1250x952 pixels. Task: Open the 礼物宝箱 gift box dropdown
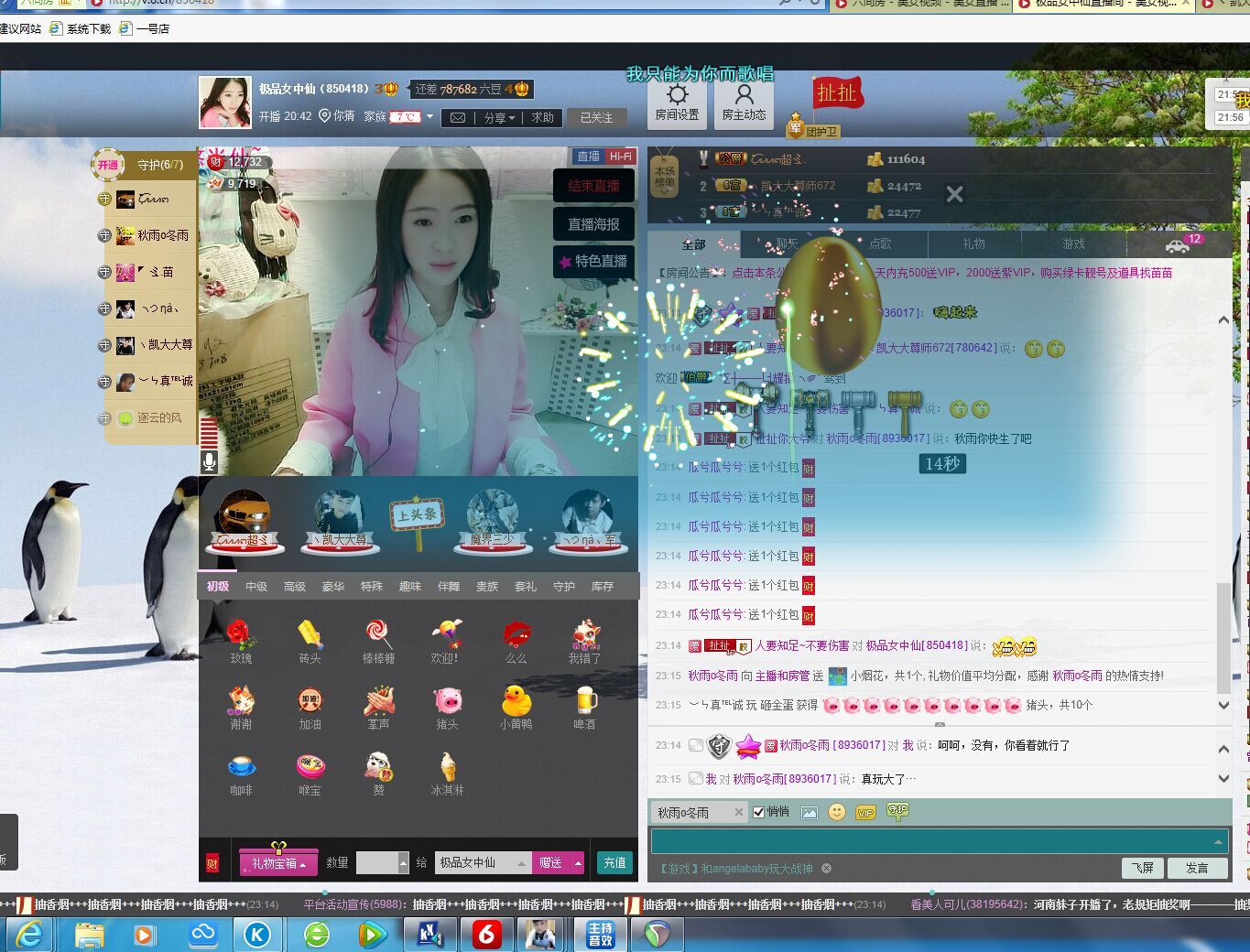tap(278, 862)
